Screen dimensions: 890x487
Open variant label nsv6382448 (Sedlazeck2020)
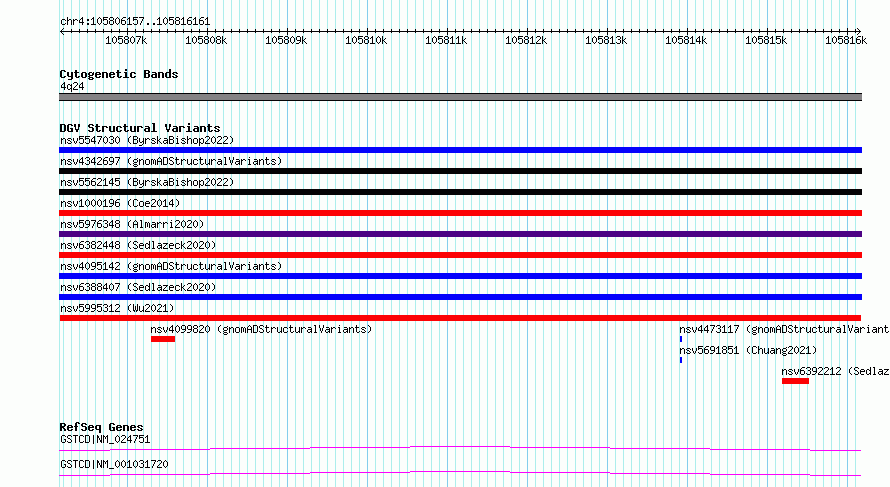click(138, 245)
